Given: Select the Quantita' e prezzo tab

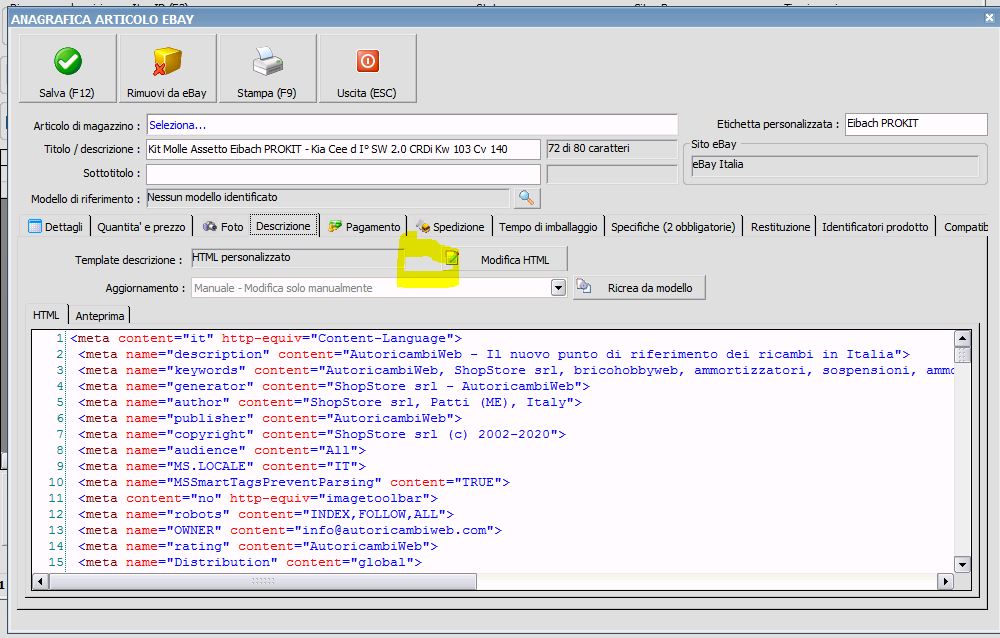Looking at the screenshot, I should pyautogui.click(x=141, y=227).
